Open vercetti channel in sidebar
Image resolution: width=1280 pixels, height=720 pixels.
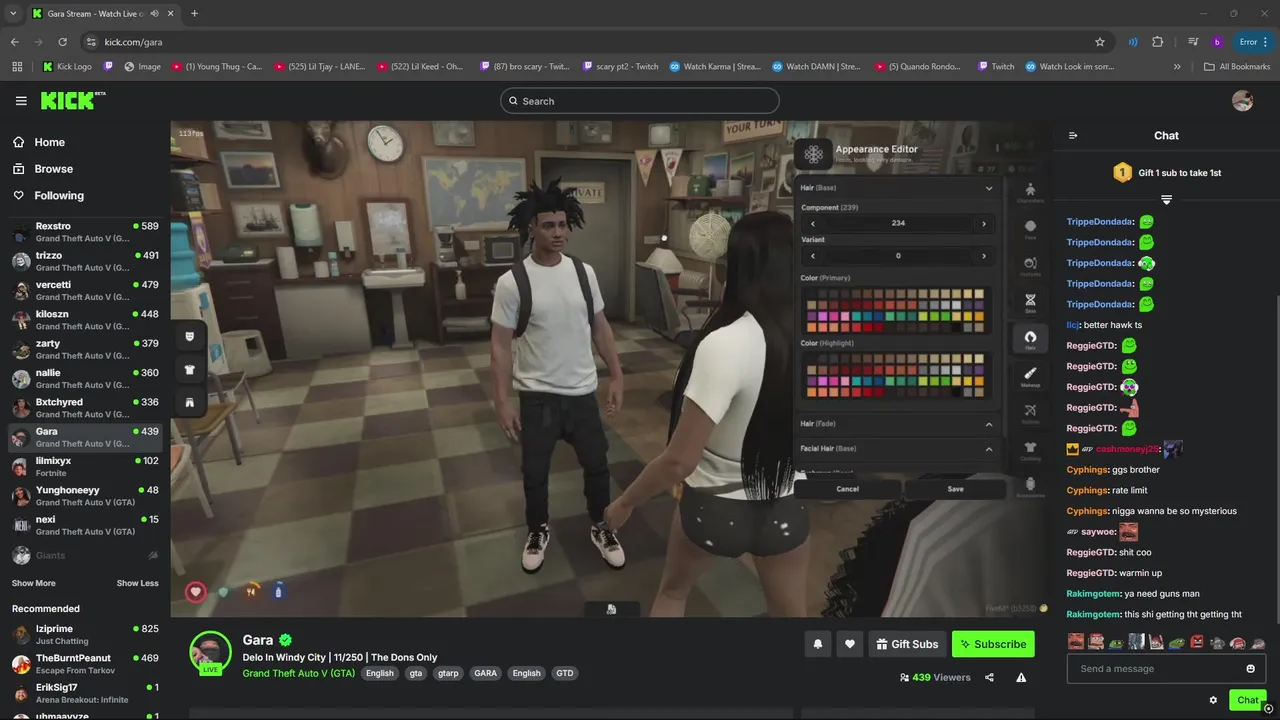click(85, 291)
